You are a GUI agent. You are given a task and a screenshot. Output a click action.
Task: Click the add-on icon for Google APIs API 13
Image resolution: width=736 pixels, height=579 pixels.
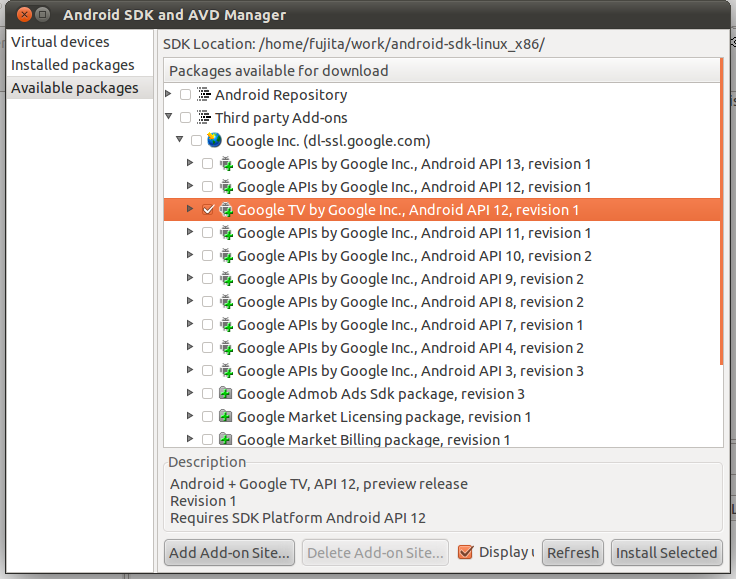point(226,163)
